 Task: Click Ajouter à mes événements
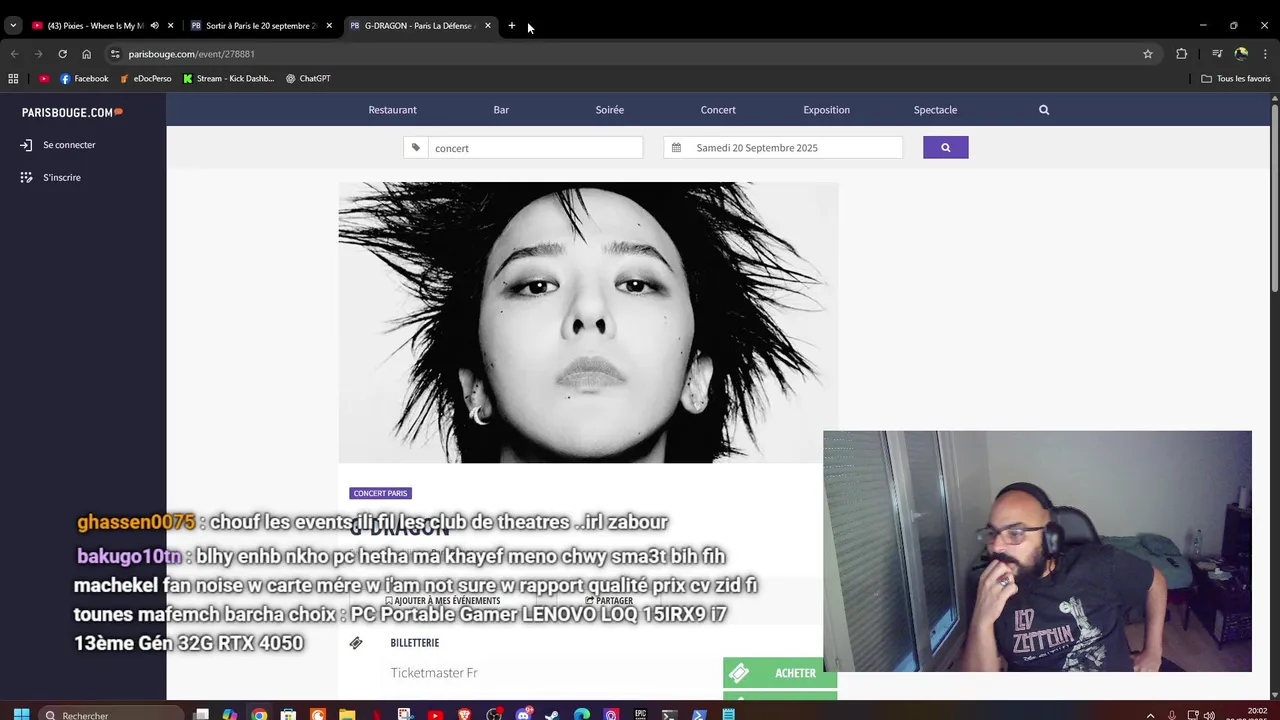click(x=442, y=601)
